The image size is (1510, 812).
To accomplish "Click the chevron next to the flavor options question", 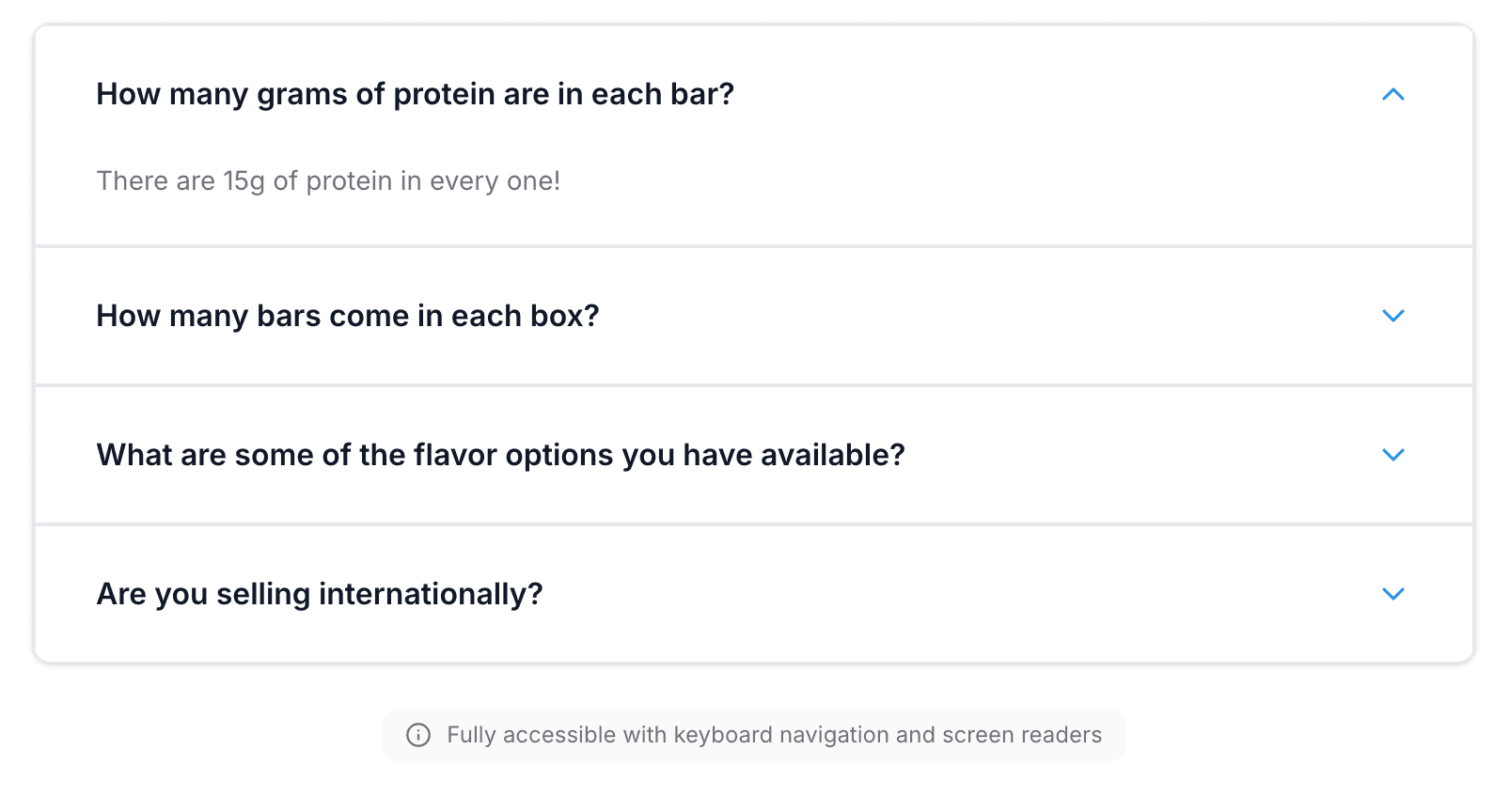I will 1393,455.
